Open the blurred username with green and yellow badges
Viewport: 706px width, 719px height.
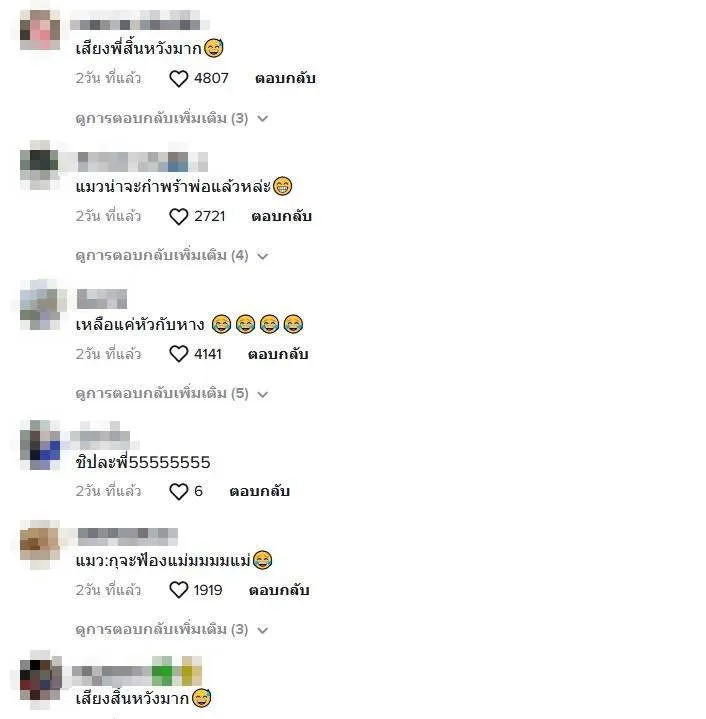click(137, 671)
